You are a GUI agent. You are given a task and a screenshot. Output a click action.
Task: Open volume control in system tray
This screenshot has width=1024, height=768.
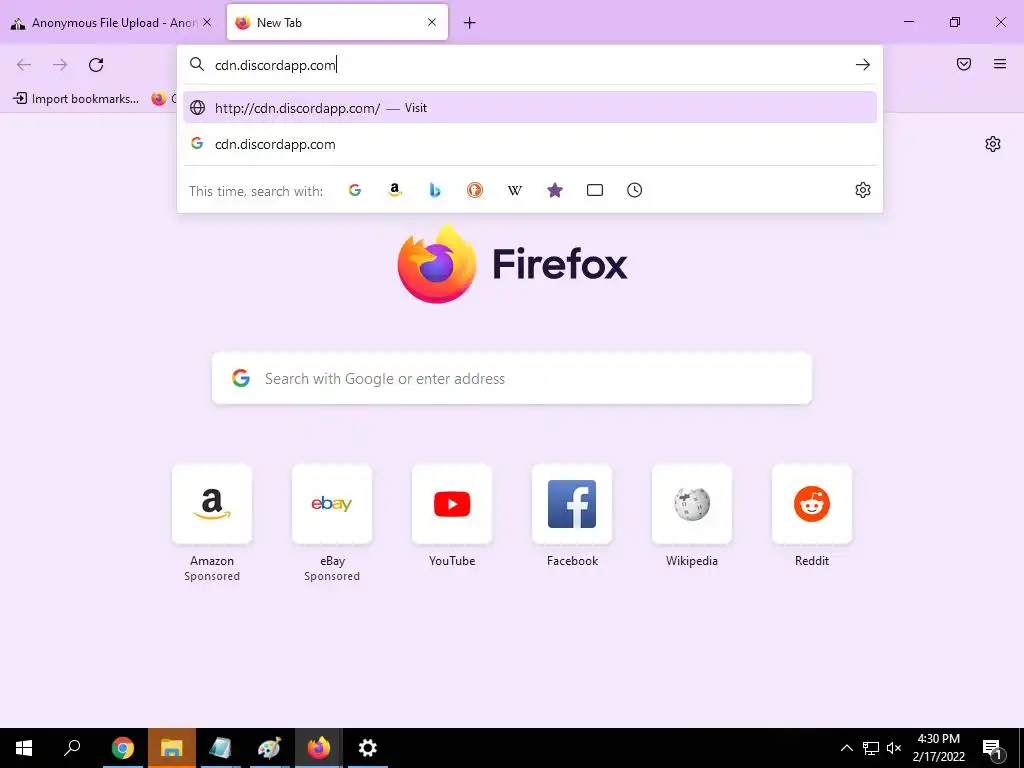(894, 748)
